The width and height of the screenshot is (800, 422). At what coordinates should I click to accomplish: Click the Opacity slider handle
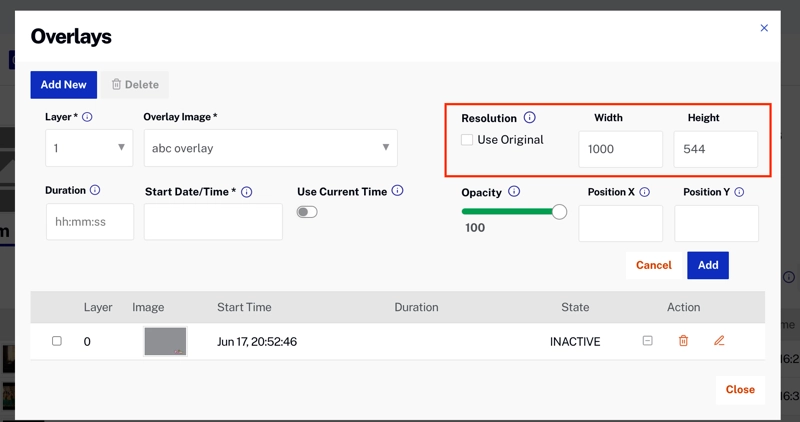559,212
